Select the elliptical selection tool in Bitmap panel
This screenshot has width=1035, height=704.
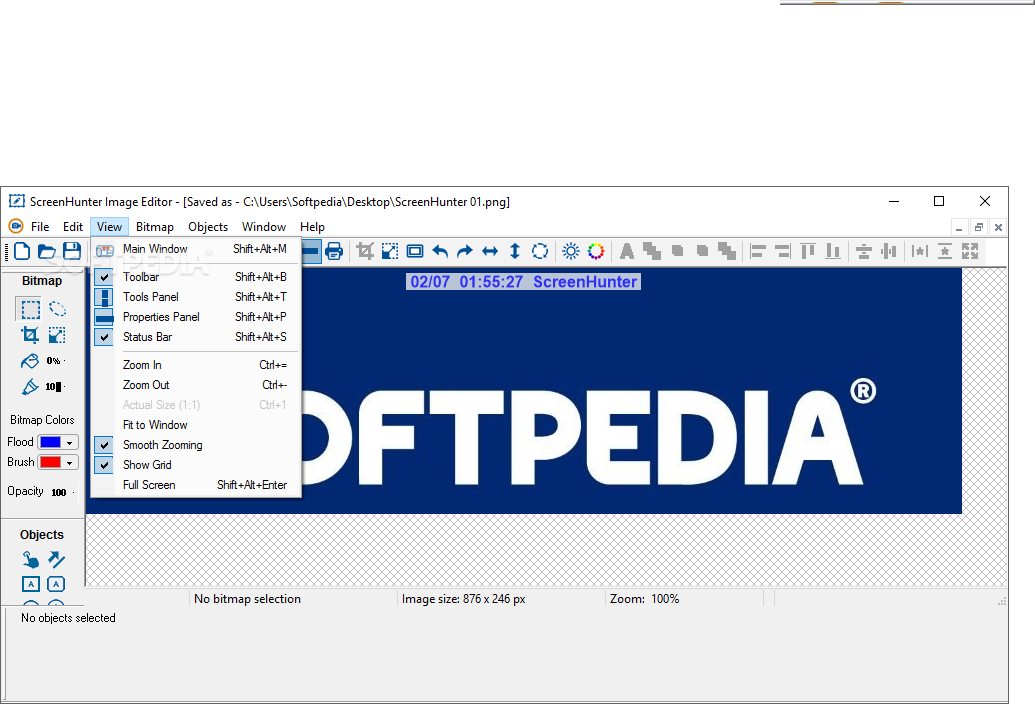point(57,309)
